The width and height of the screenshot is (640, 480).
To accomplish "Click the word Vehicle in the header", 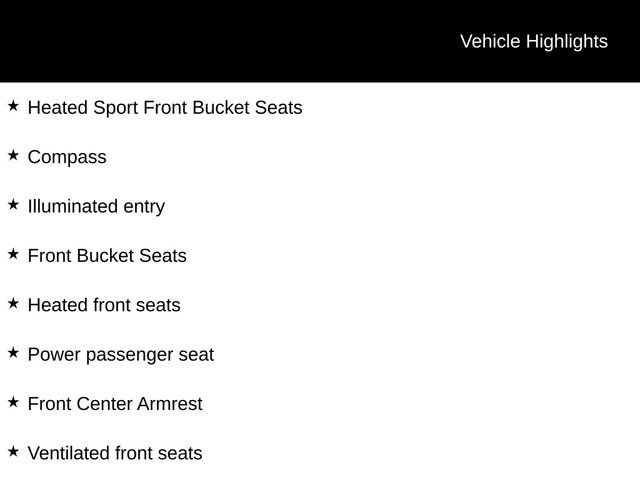I will [490, 41].
